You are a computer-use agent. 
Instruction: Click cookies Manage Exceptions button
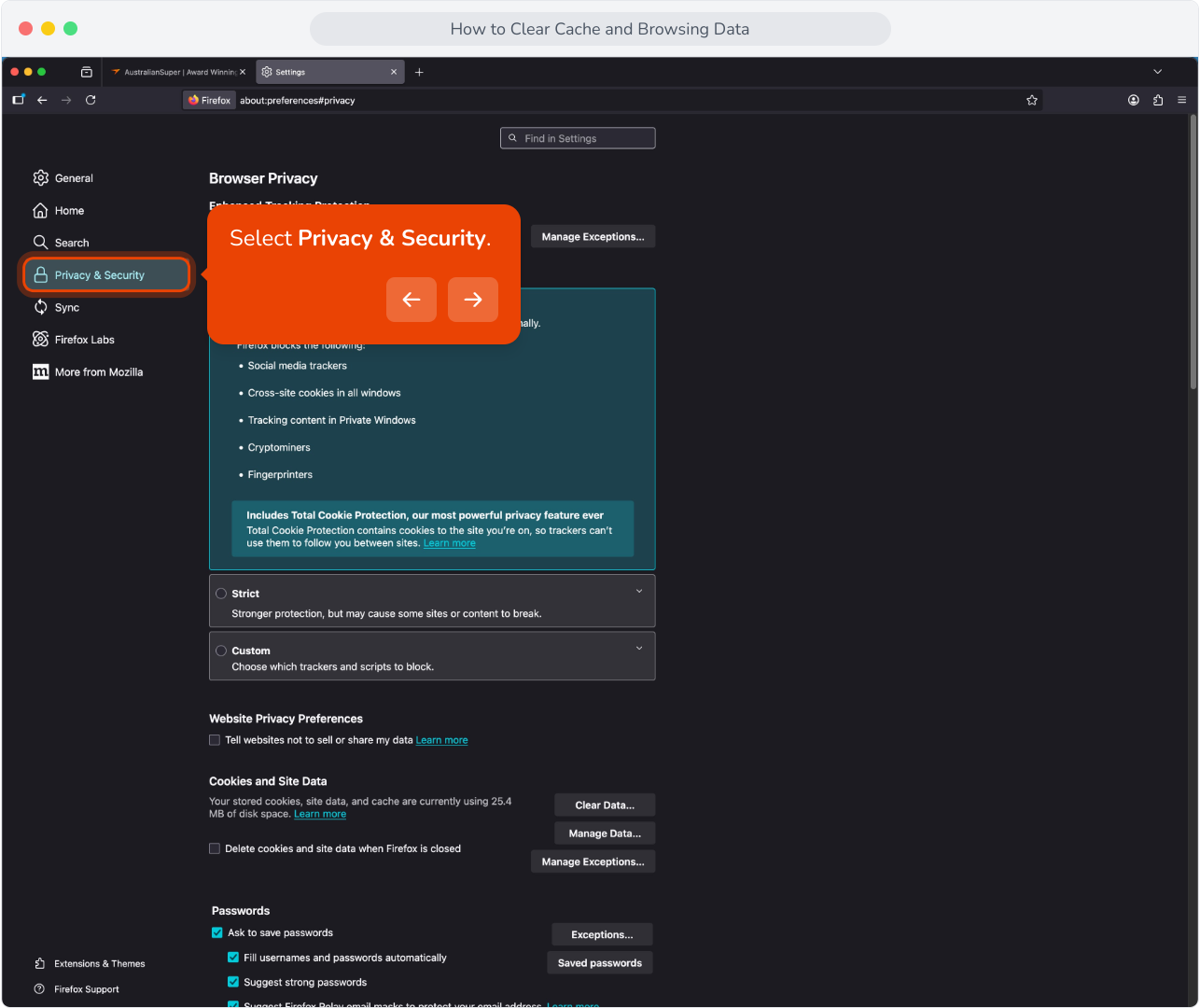593,861
